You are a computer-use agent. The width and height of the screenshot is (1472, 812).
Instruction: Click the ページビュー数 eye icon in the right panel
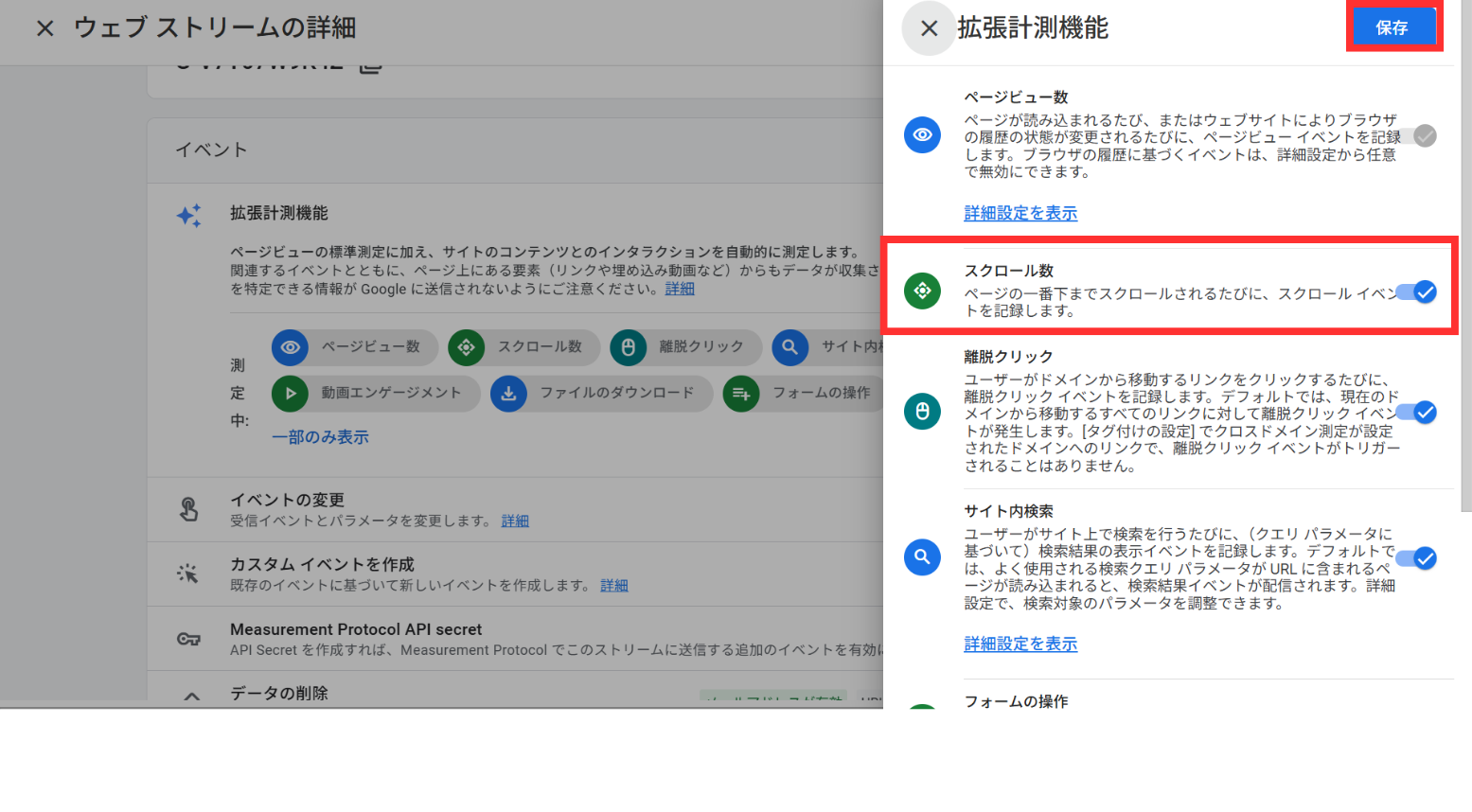[922, 135]
